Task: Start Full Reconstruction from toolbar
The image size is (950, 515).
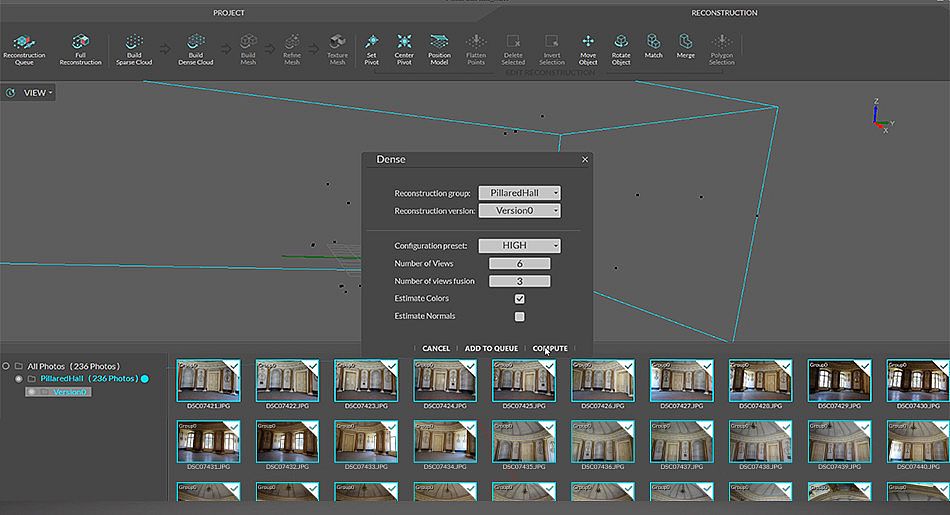Action: pyautogui.click(x=80, y=48)
